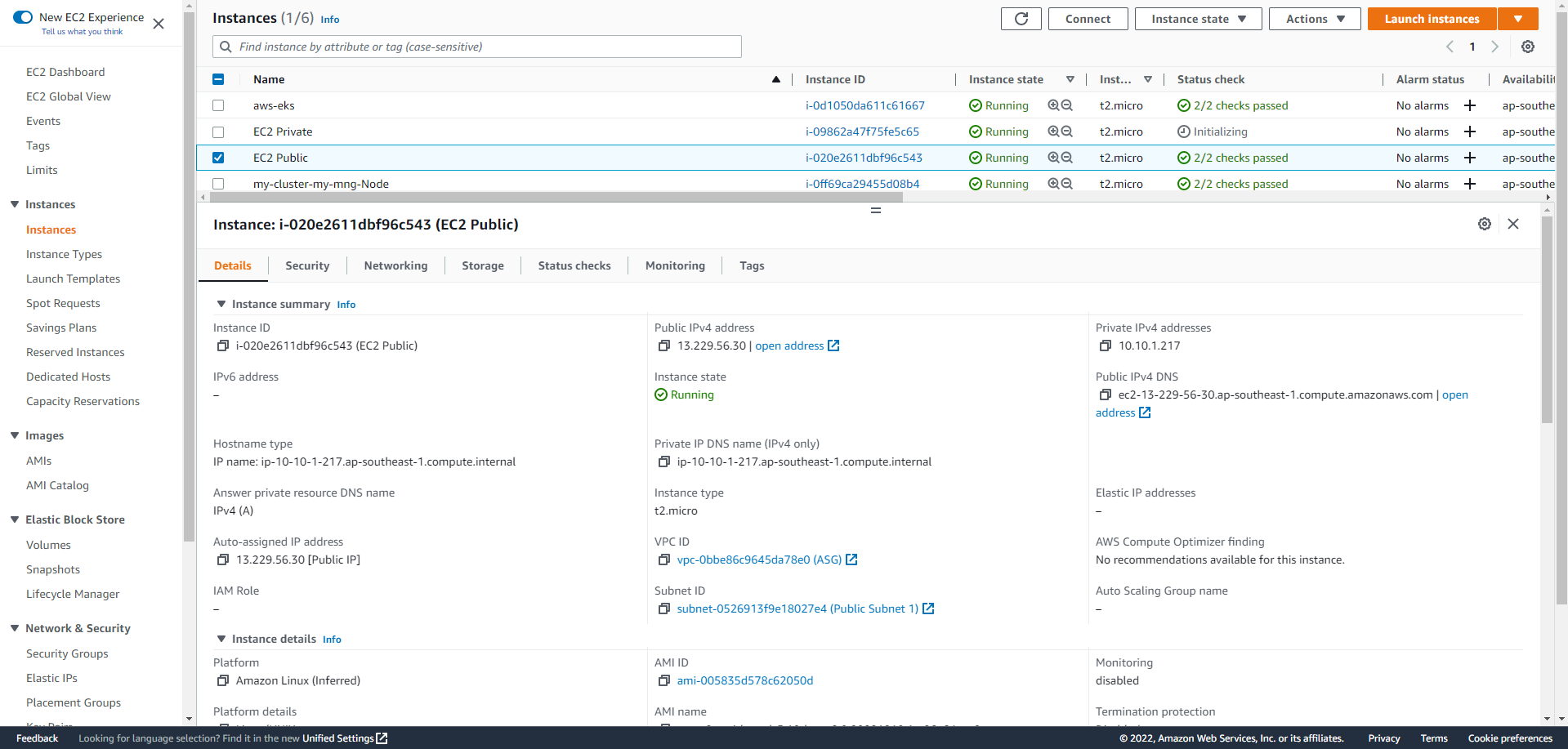This screenshot has height=749, width=1568.
Task: Click the zoom-in state filter icon for EC2 Private row
Action: coord(1054,132)
